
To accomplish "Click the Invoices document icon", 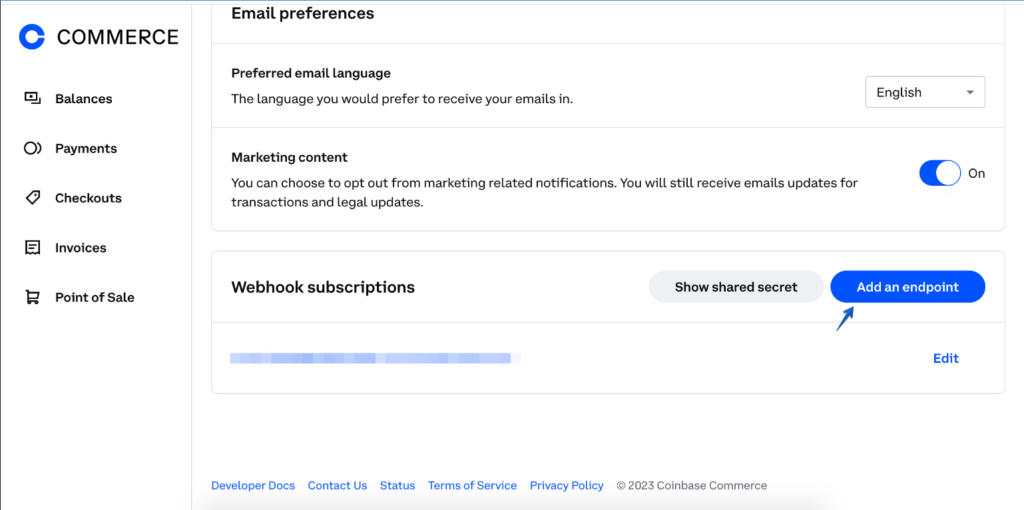I will tap(33, 248).
